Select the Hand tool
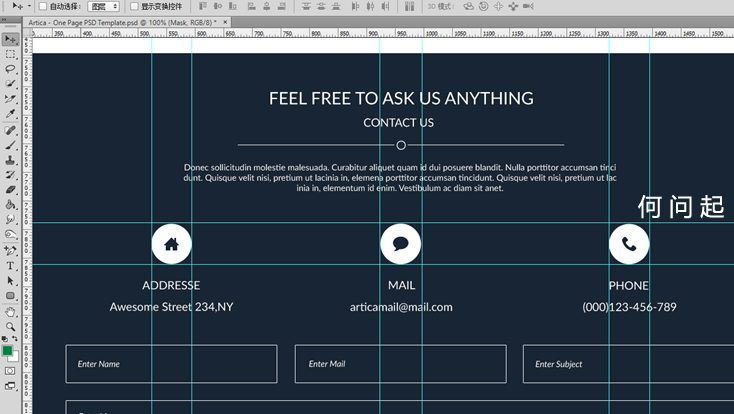 (x=10, y=311)
